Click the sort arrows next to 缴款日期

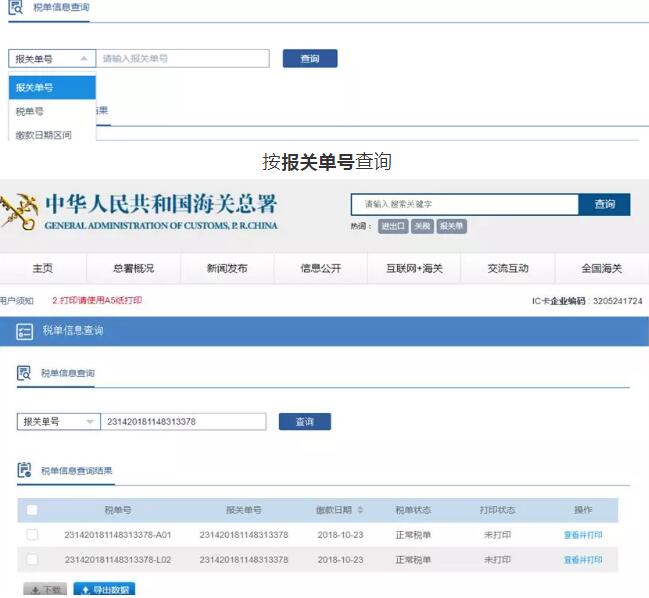point(360,510)
